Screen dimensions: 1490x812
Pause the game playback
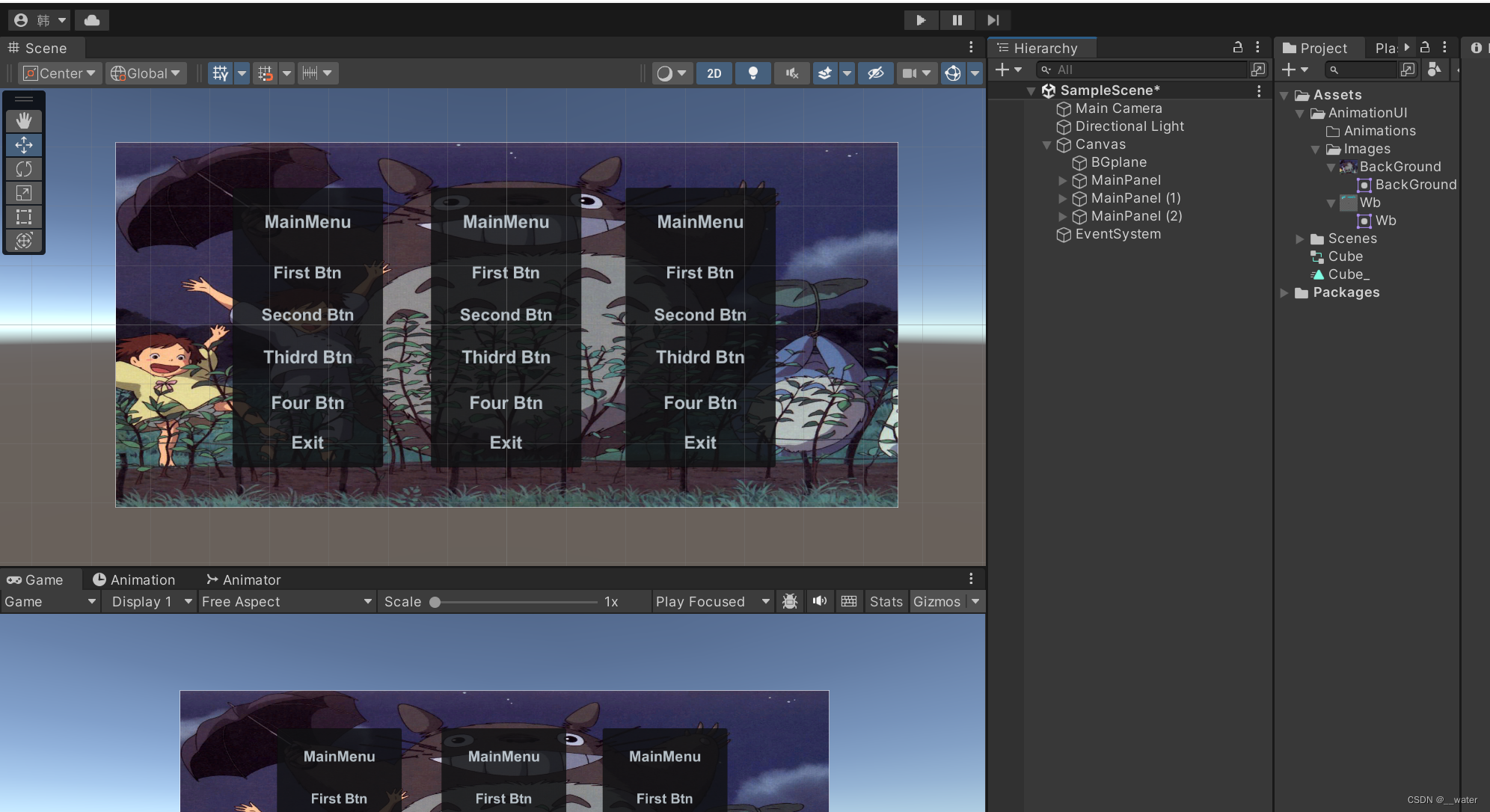tap(957, 20)
